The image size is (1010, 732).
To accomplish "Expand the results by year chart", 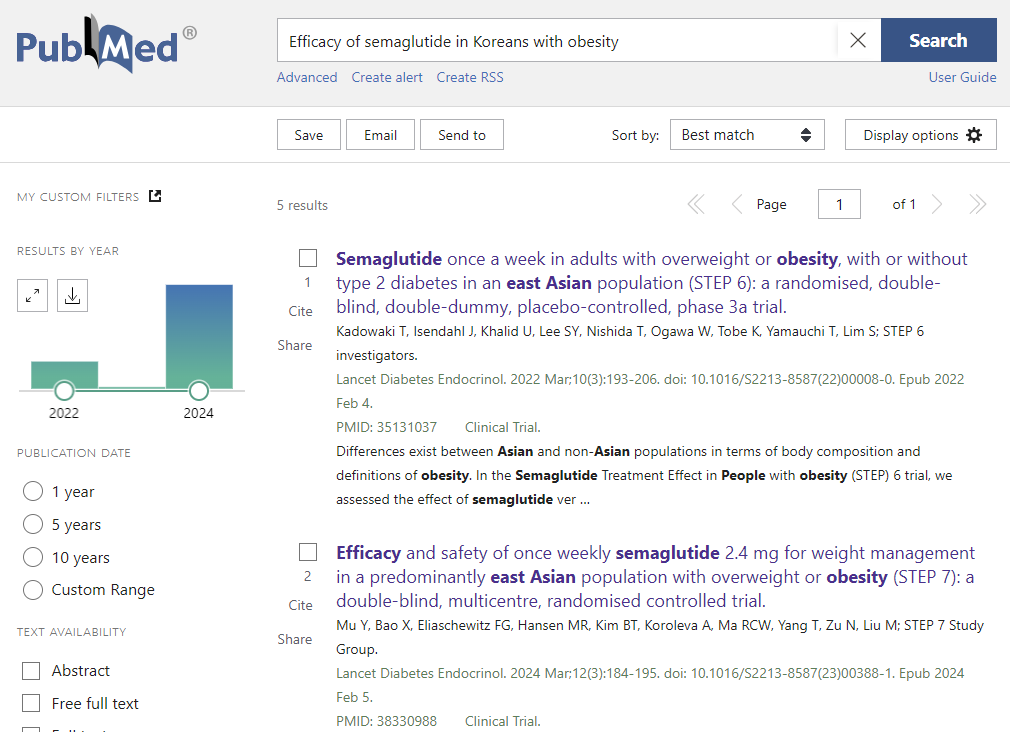I will 32,296.
